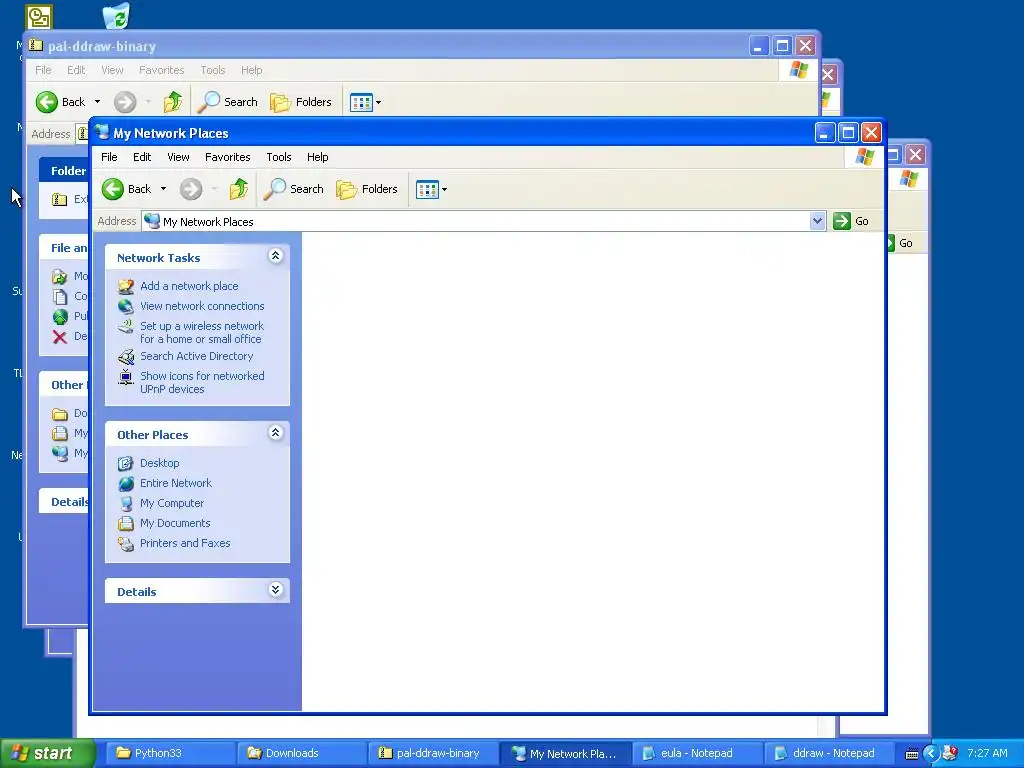
Task: Open File menu in pal-ddraw-binary window
Action: pyautogui.click(x=43, y=70)
